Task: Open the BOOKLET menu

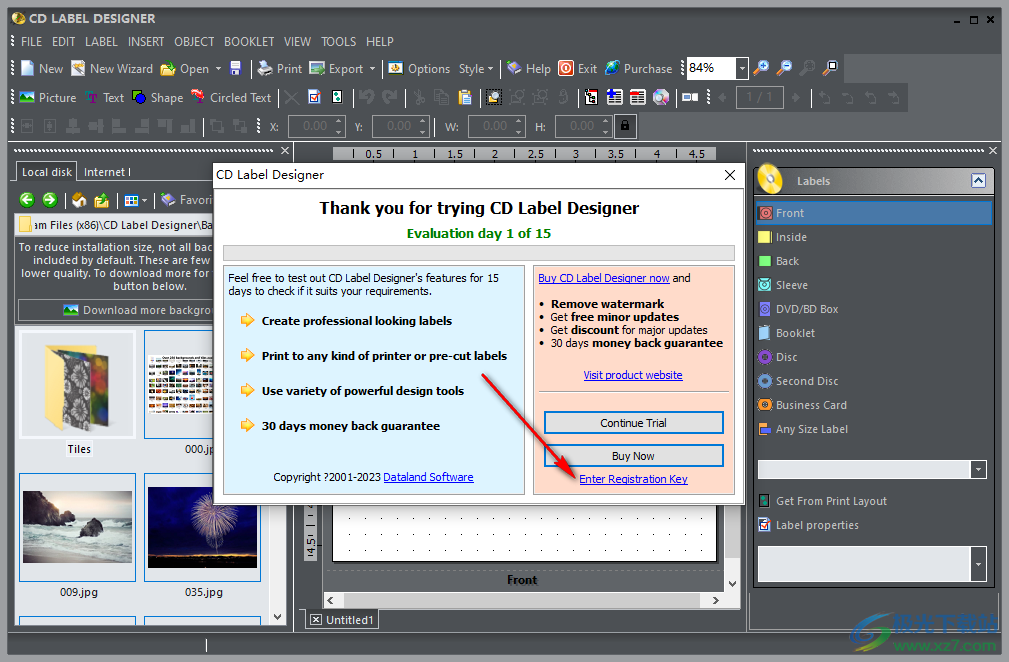Action: coord(249,42)
